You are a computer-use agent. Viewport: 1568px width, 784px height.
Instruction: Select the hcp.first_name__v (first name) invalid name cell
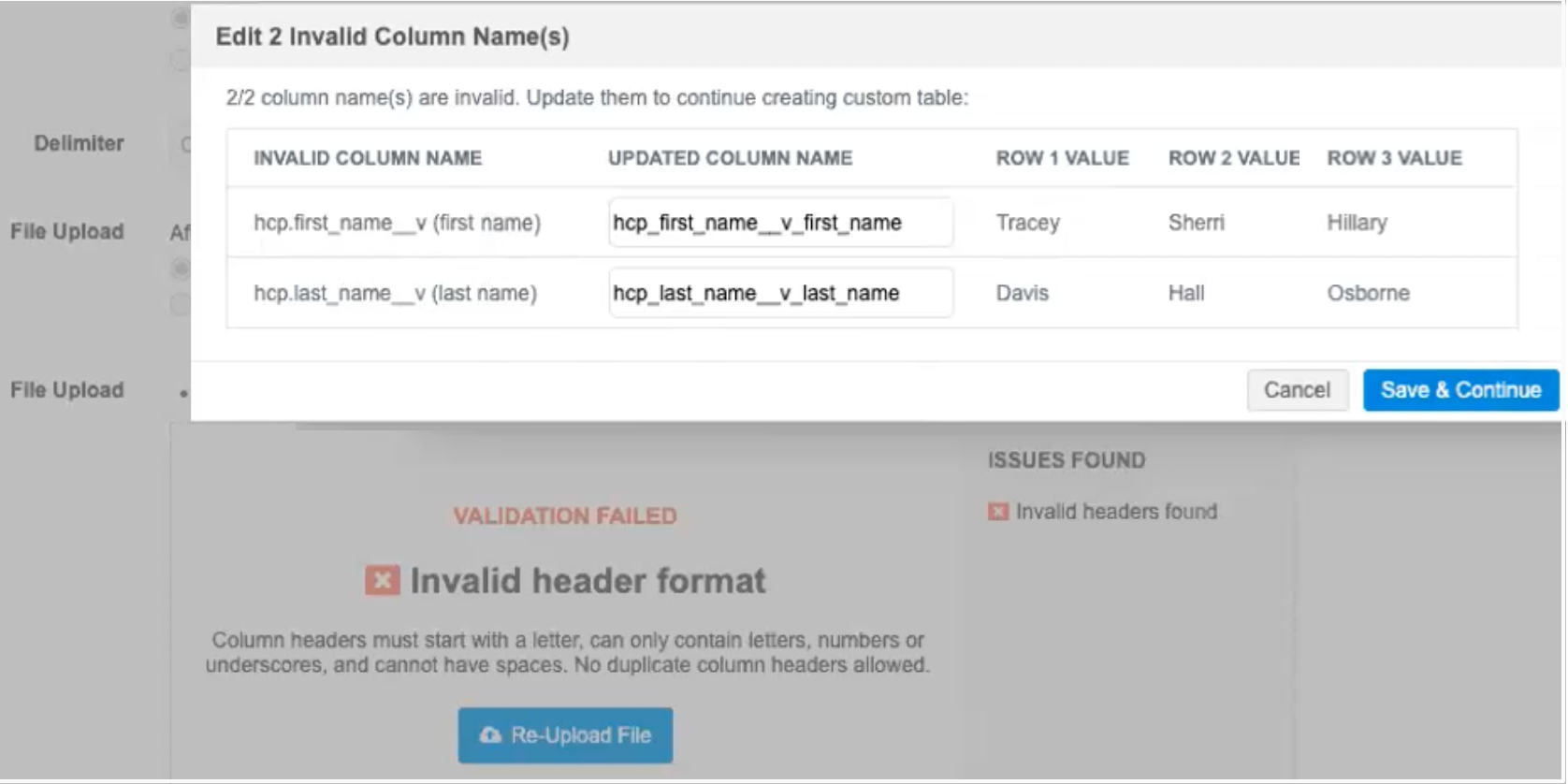click(397, 223)
